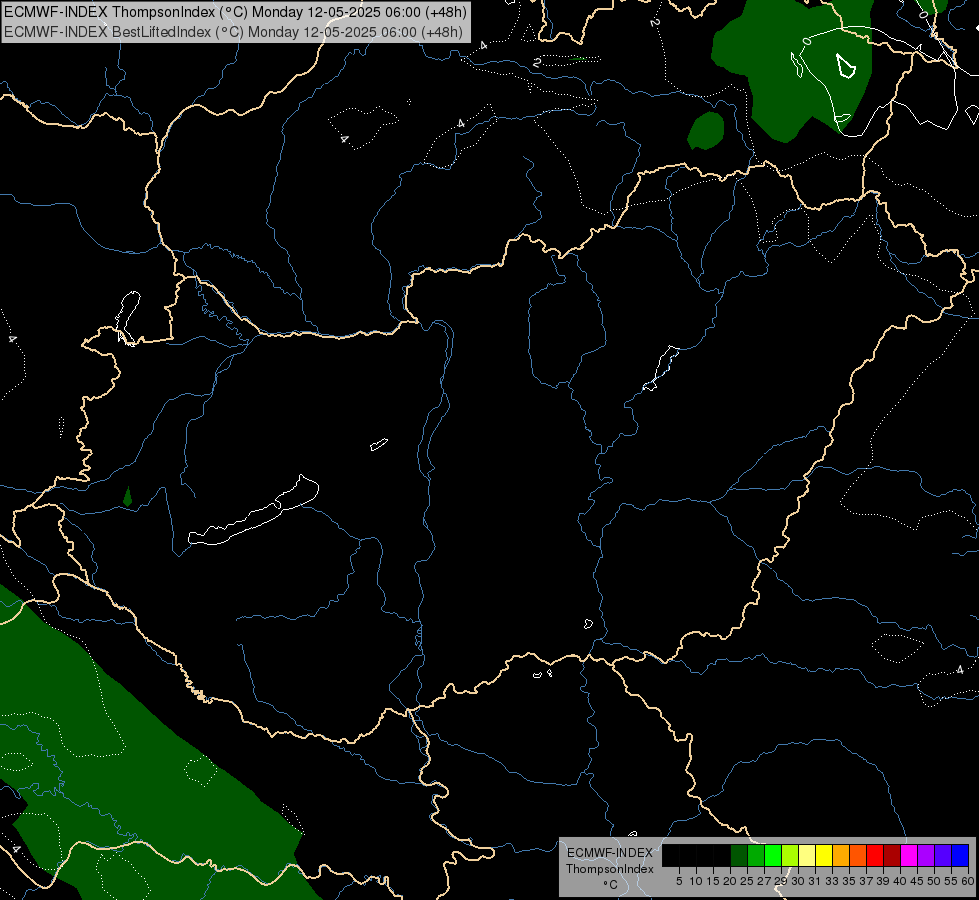Click the legend label '60'
This screenshot has height=900, width=979.
(x=968, y=881)
